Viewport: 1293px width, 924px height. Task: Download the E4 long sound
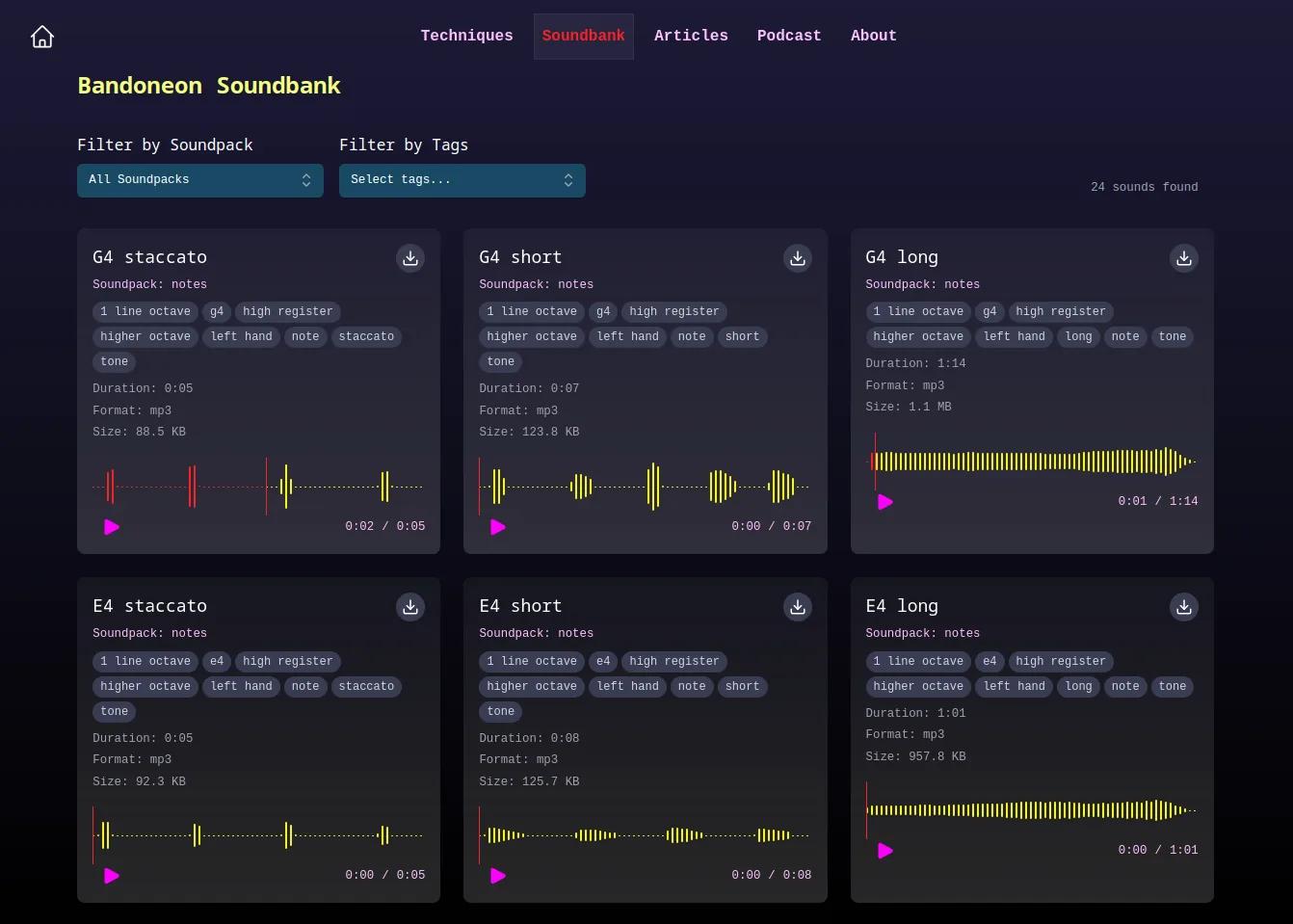point(1184,607)
